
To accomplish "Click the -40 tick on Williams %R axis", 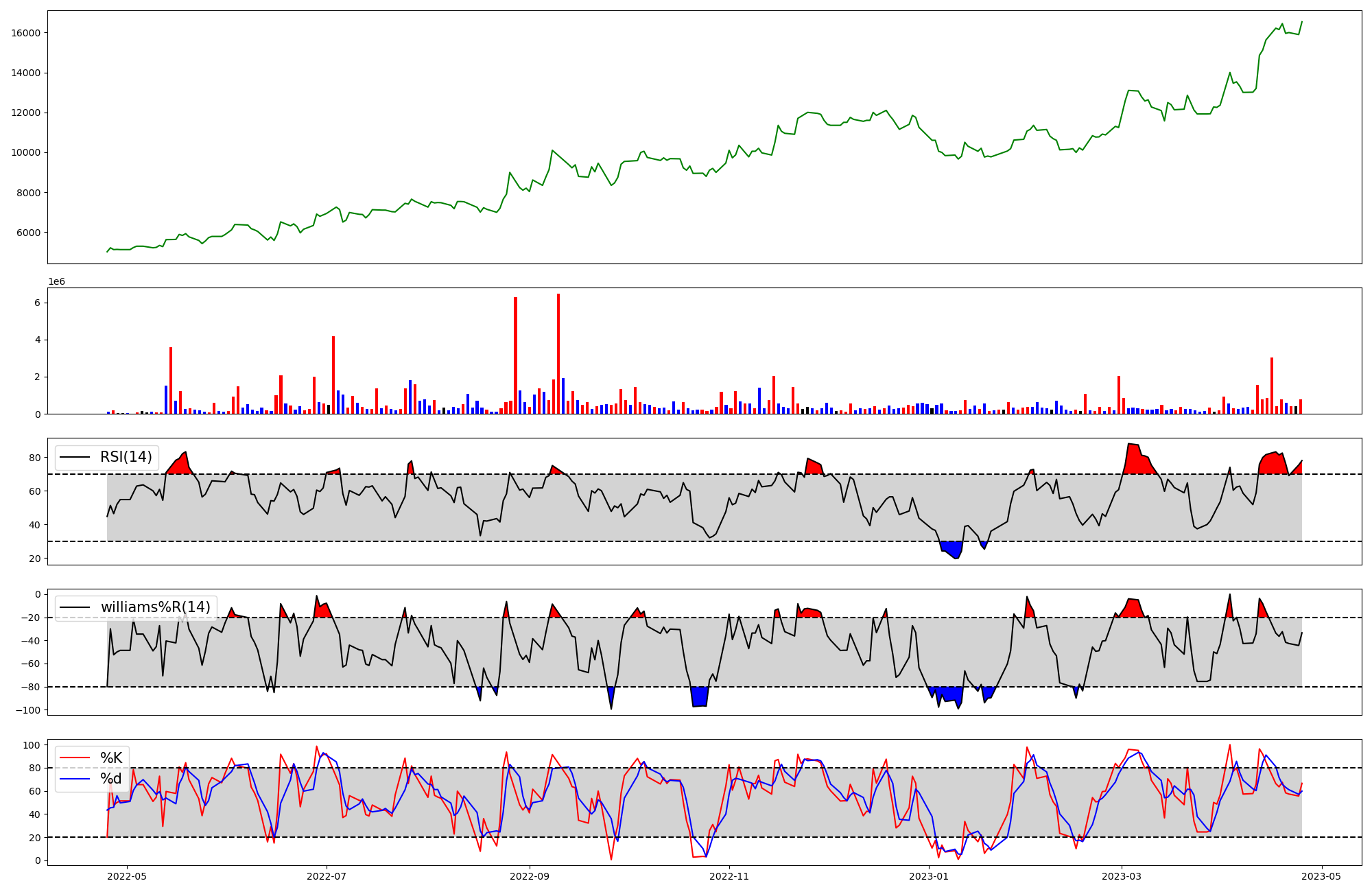I will [x=30, y=641].
